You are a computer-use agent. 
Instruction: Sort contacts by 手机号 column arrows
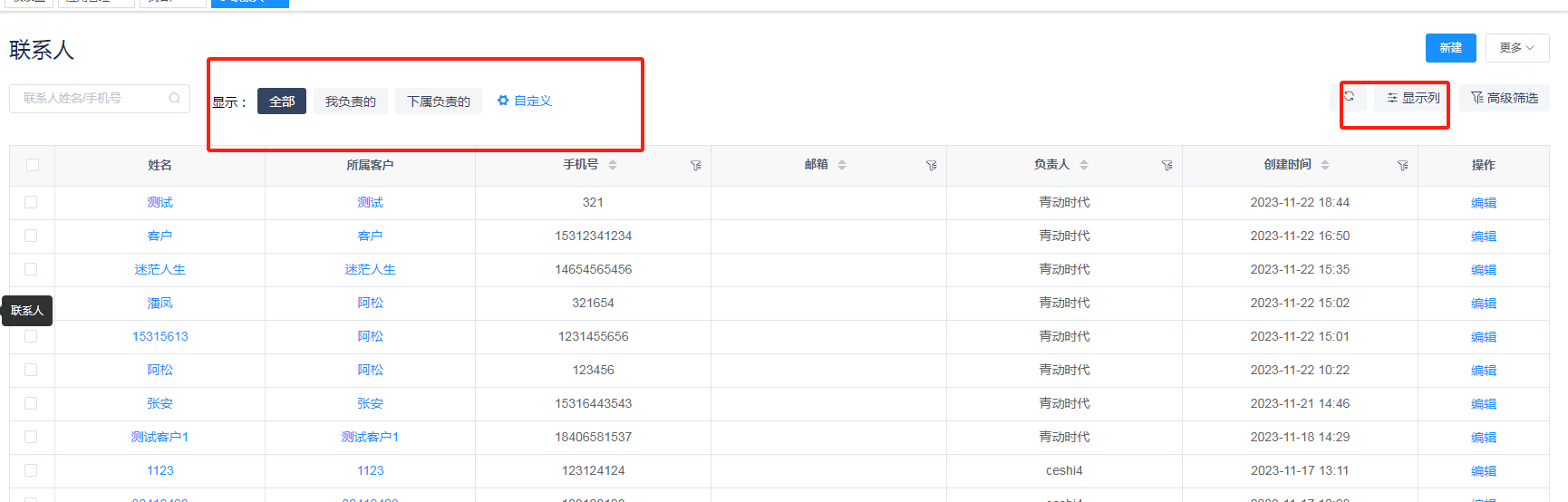(x=613, y=165)
